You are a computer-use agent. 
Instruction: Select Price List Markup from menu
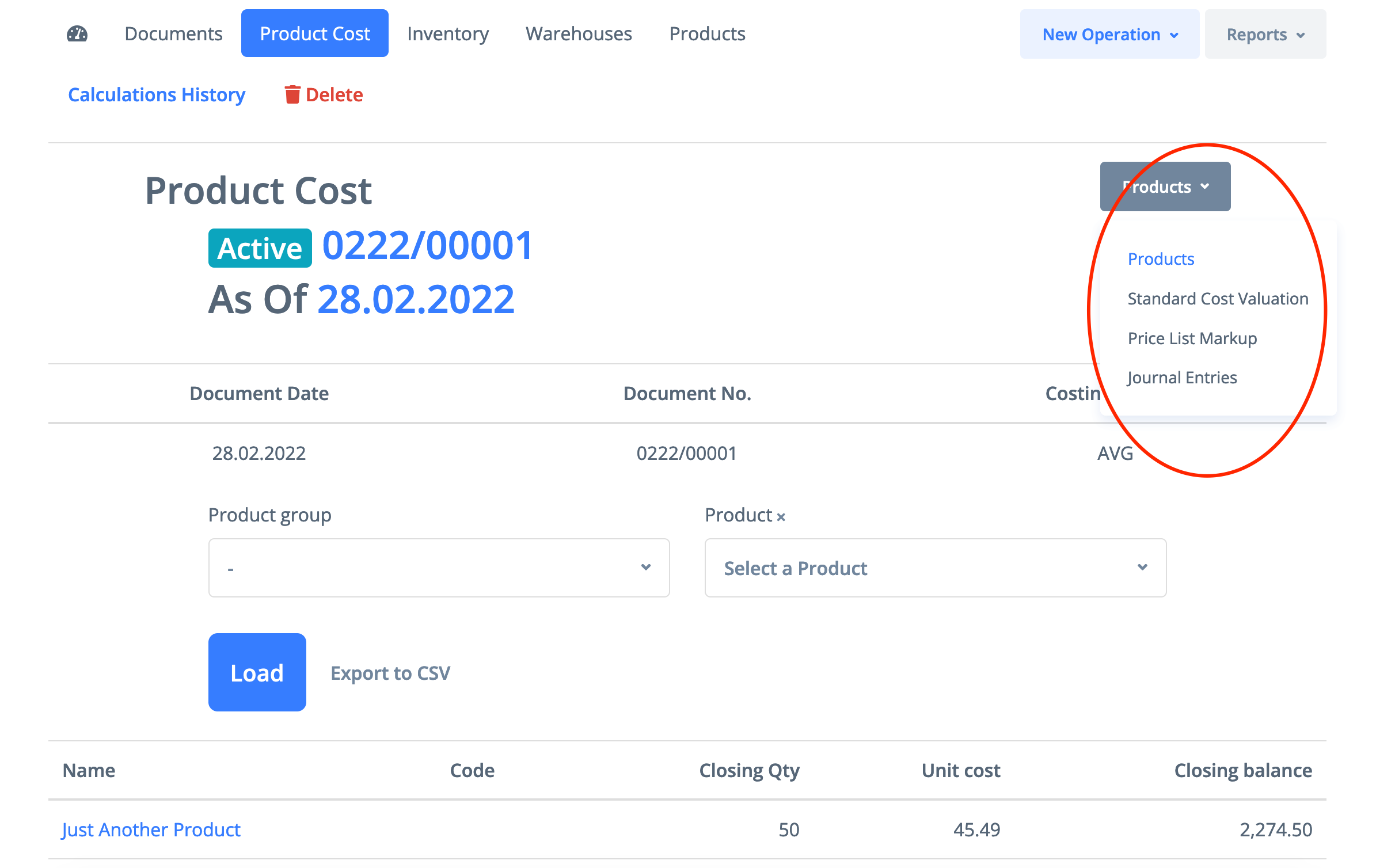[1192, 338]
